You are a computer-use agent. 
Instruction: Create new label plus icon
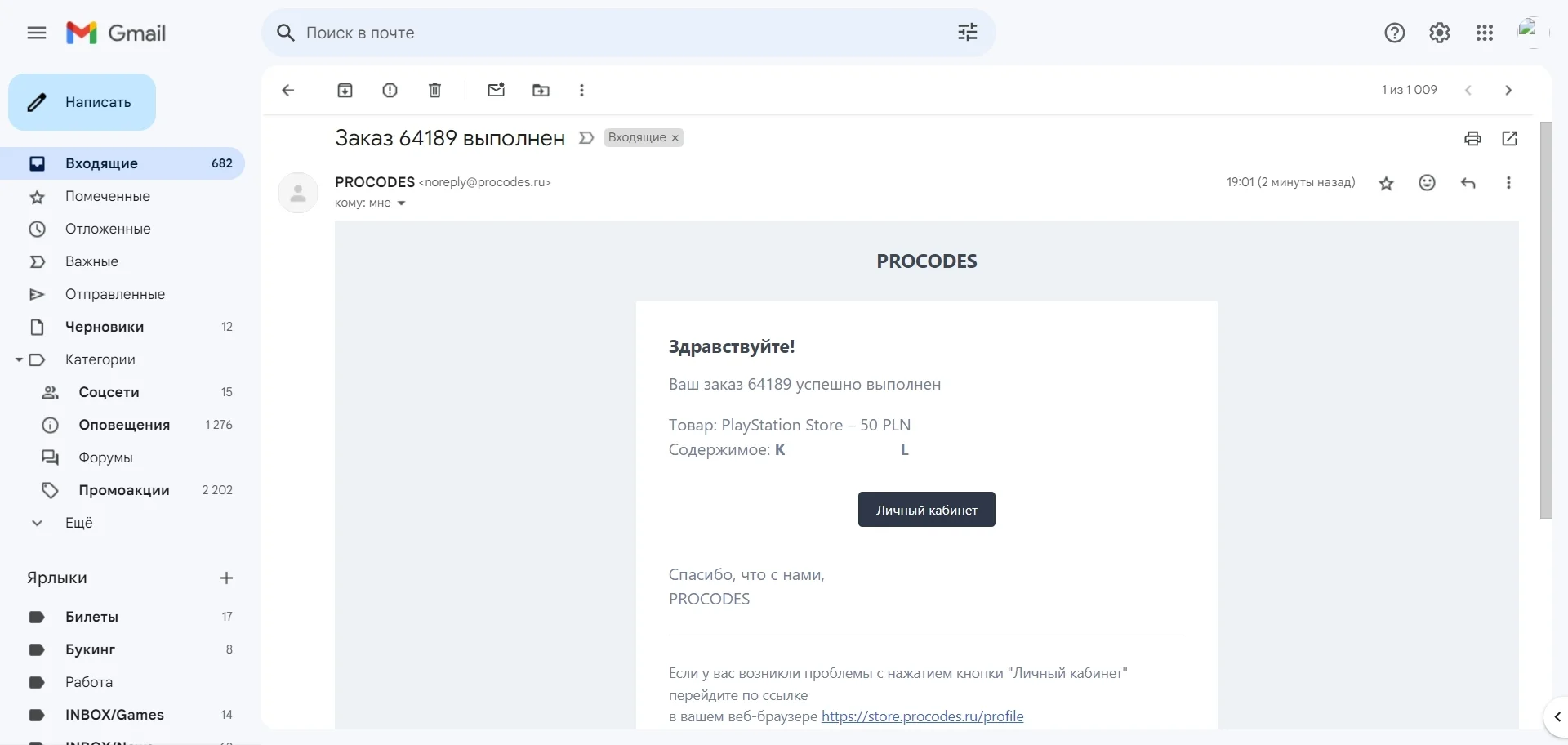pos(227,578)
